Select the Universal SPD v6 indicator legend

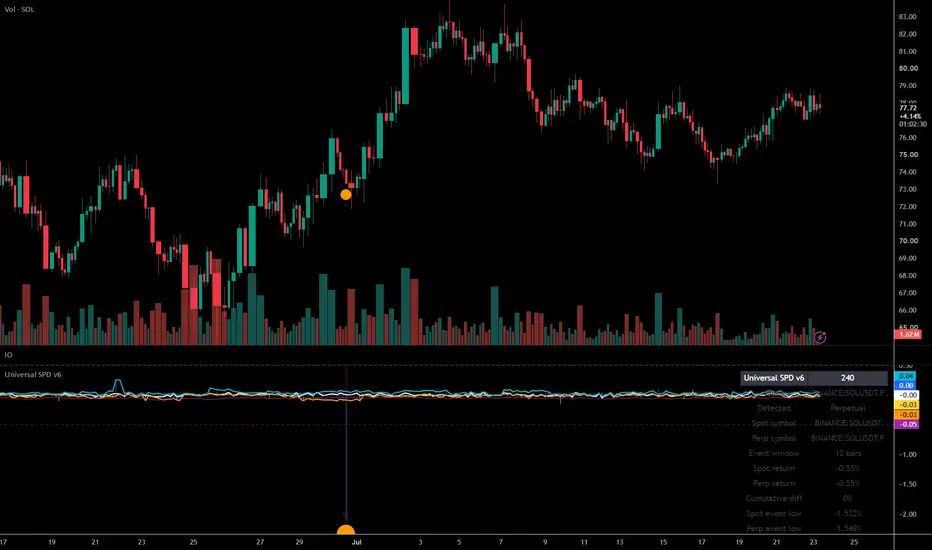tap(33, 375)
